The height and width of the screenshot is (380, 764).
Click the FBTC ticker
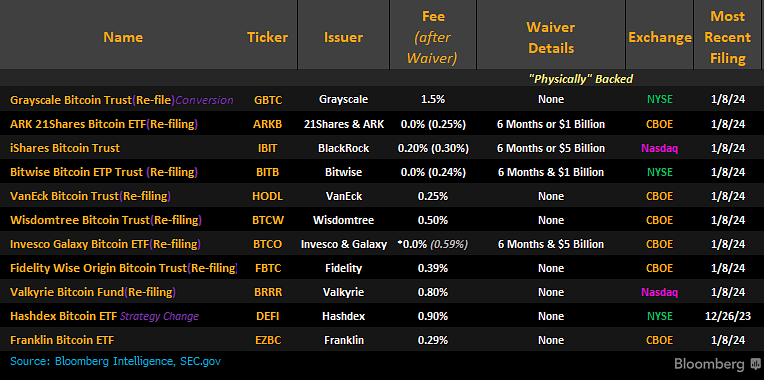point(268,268)
